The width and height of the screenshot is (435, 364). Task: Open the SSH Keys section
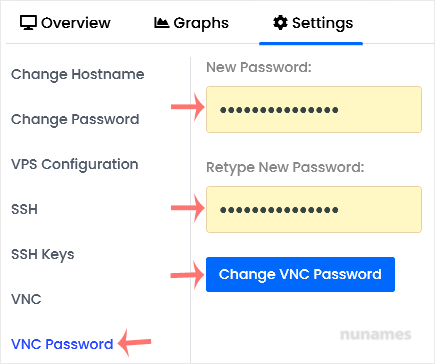point(43,254)
